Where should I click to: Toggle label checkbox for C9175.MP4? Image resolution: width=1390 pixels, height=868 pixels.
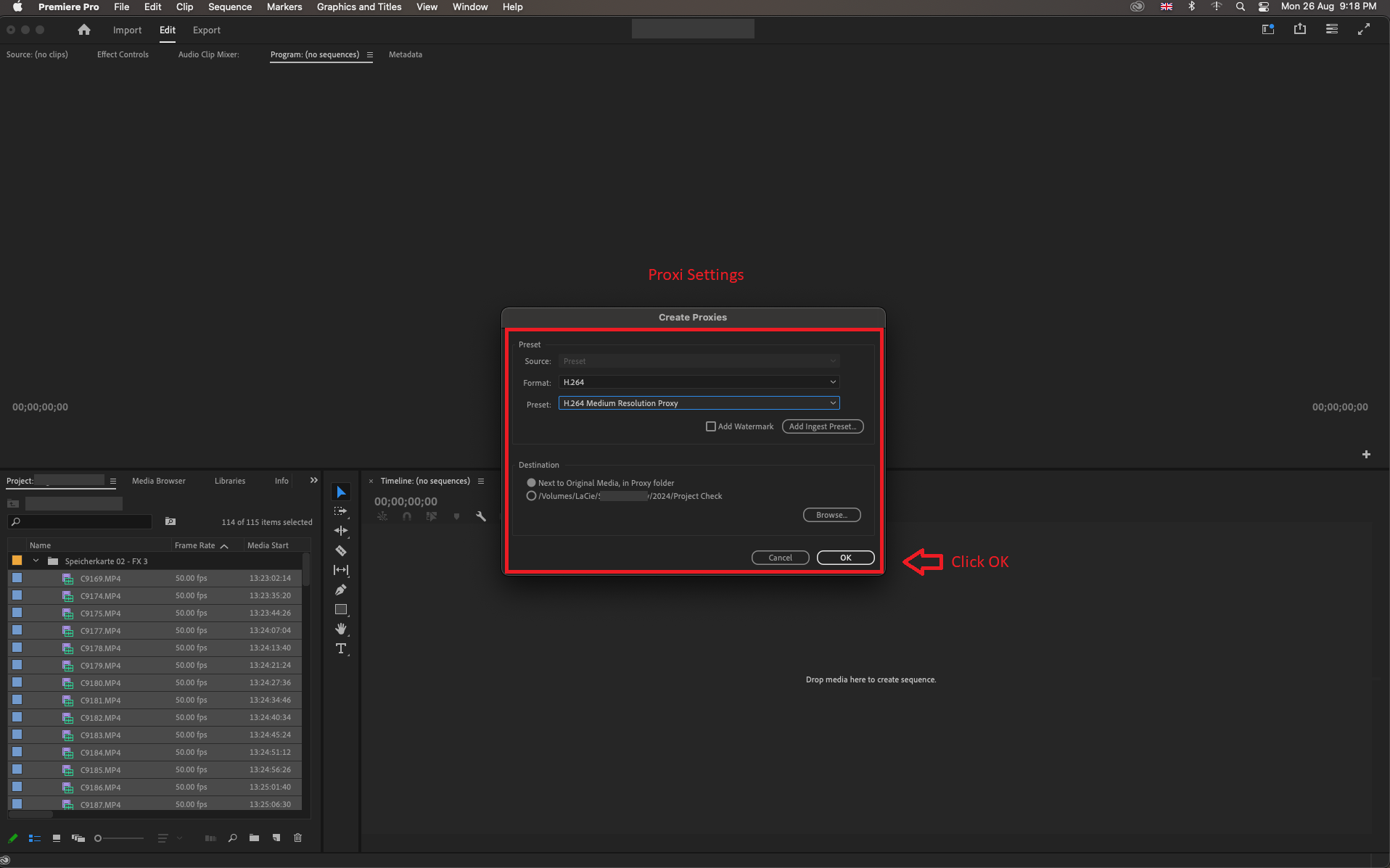point(17,613)
